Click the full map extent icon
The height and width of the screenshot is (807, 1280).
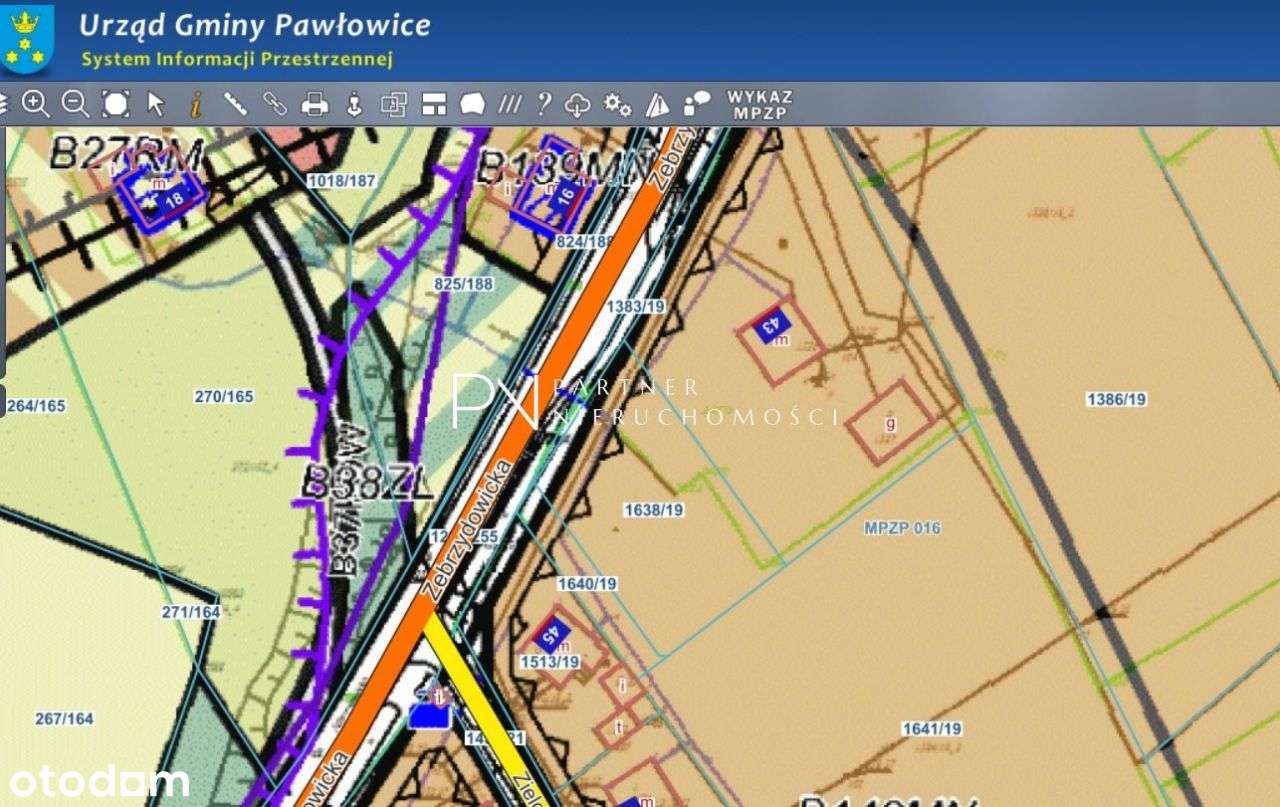coord(116,103)
